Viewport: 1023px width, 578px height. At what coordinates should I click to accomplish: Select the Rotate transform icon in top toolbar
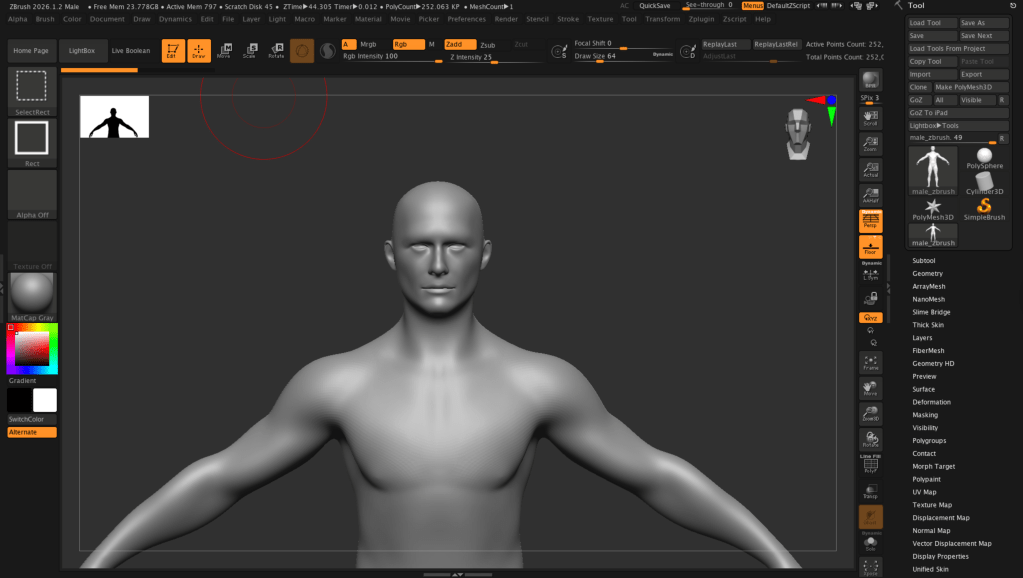pos(275,50)
